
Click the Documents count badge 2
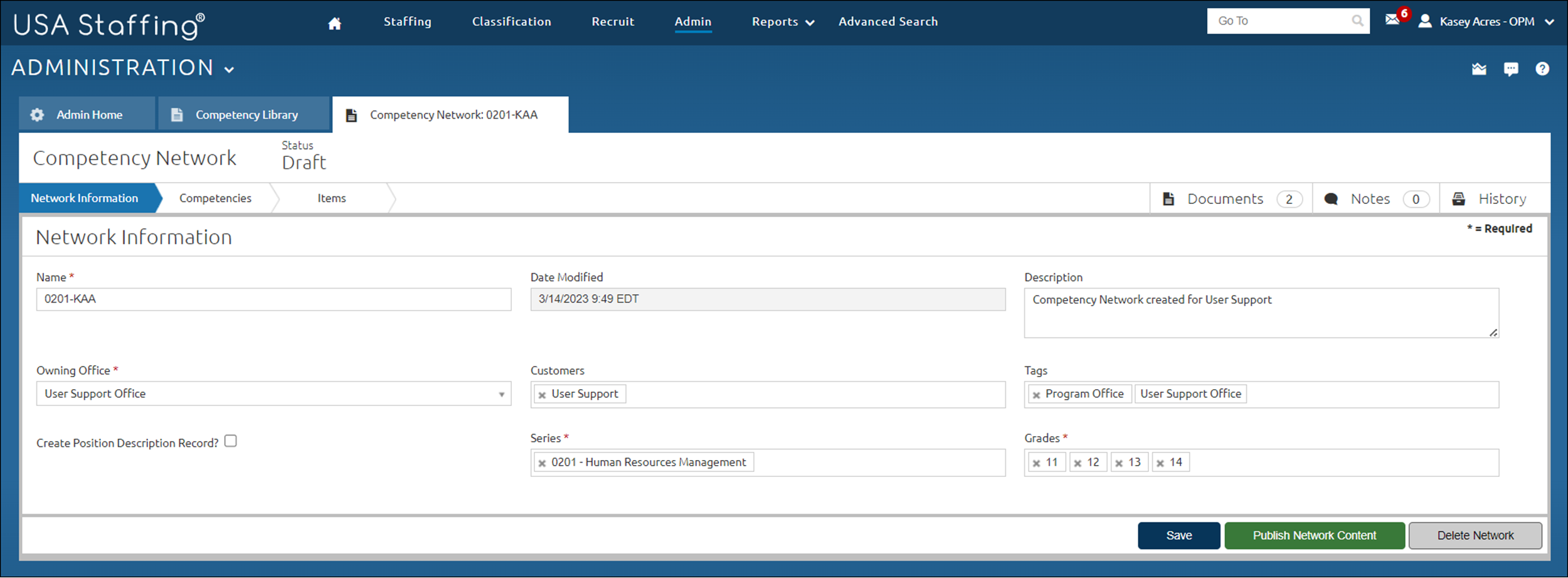pos(1289,200)
